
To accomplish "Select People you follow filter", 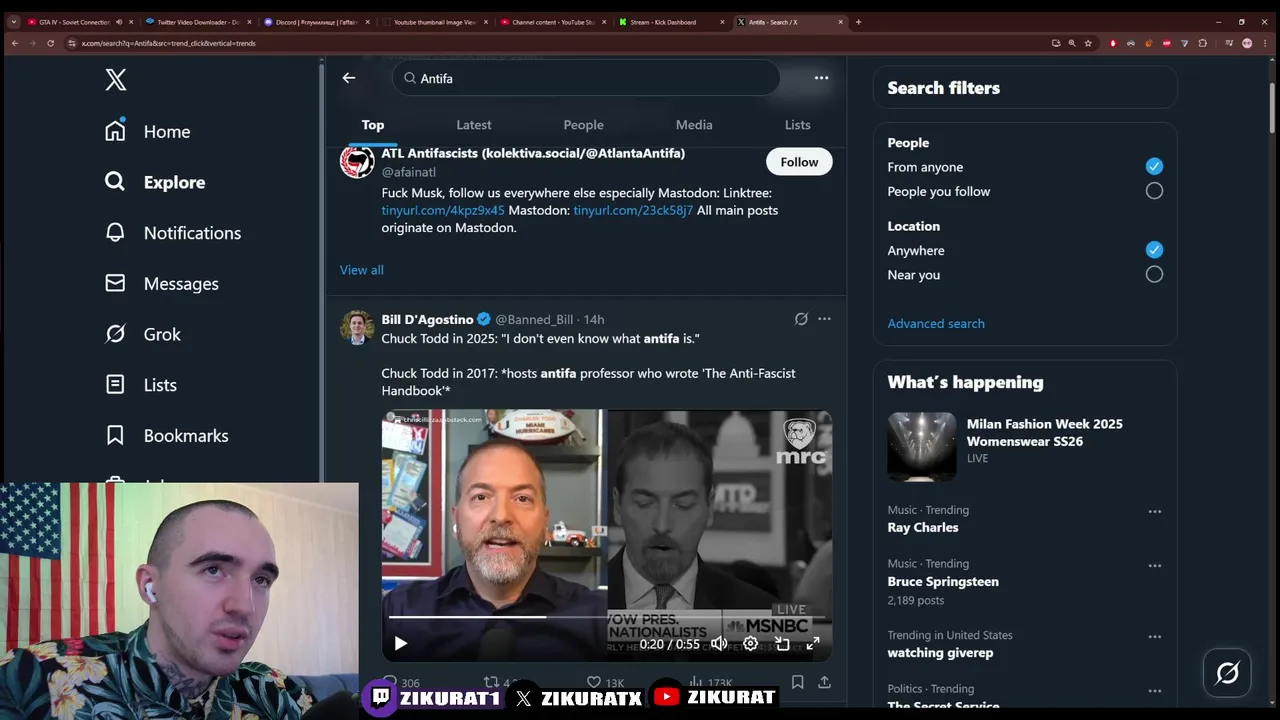I will coord(1154,191).
